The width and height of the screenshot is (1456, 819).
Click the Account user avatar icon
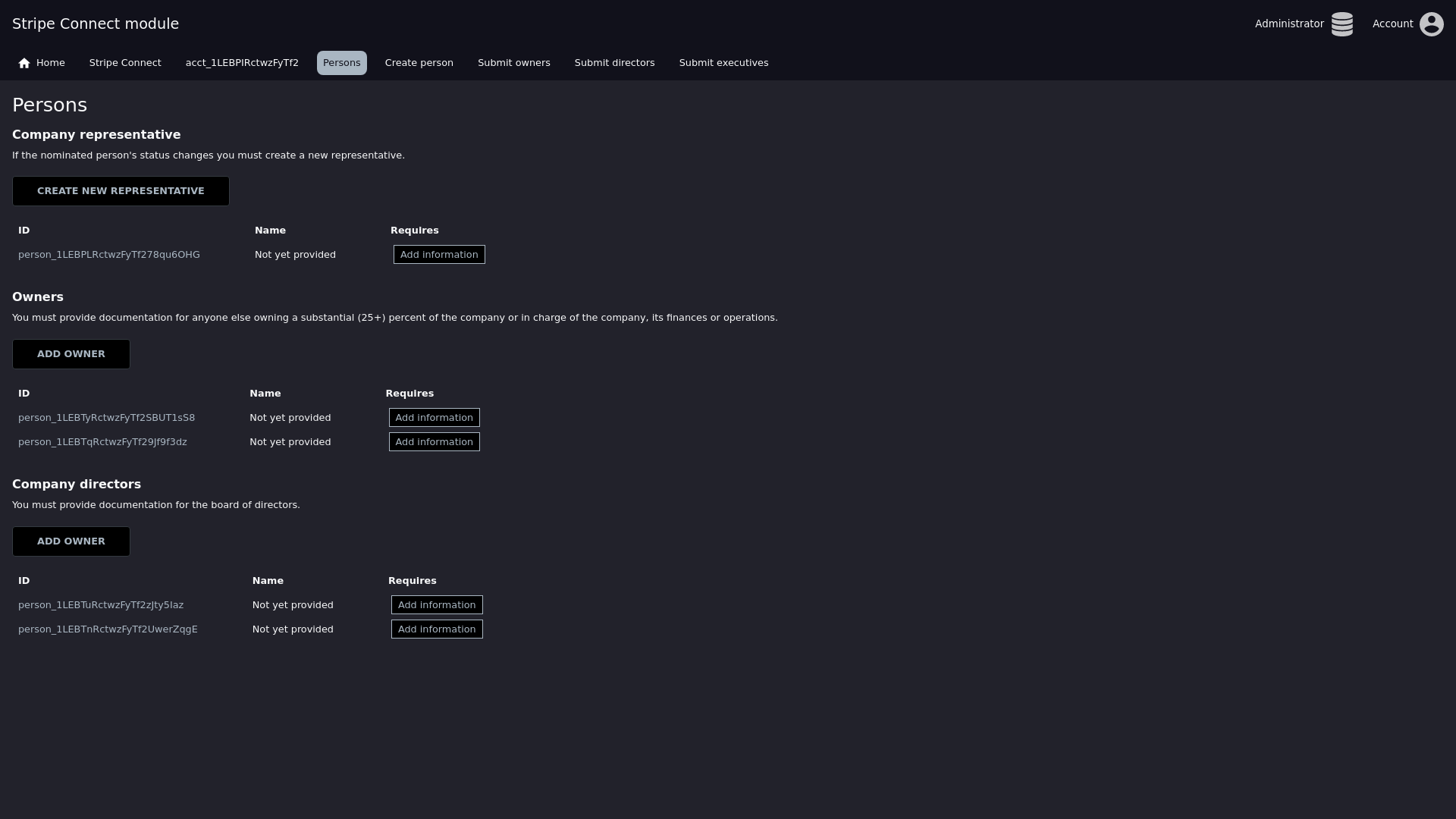coord(1431,24)
